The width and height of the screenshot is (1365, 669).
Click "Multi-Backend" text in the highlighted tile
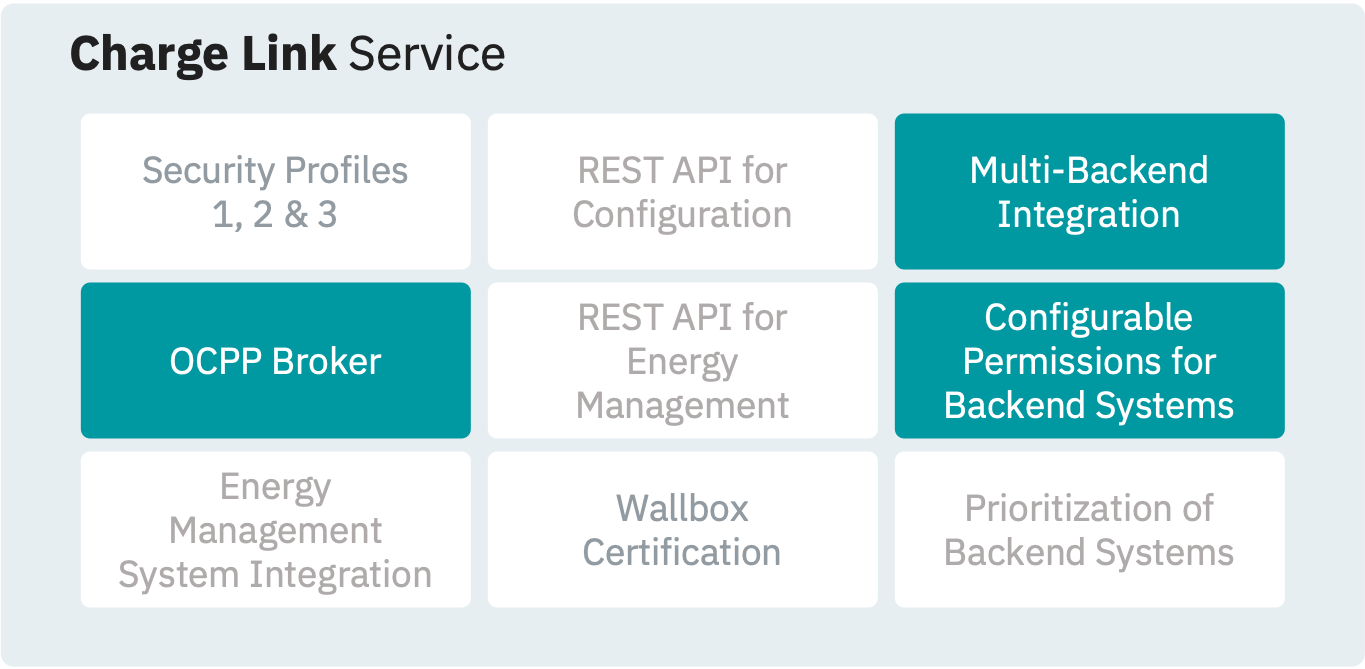(x=1089, y=170)
